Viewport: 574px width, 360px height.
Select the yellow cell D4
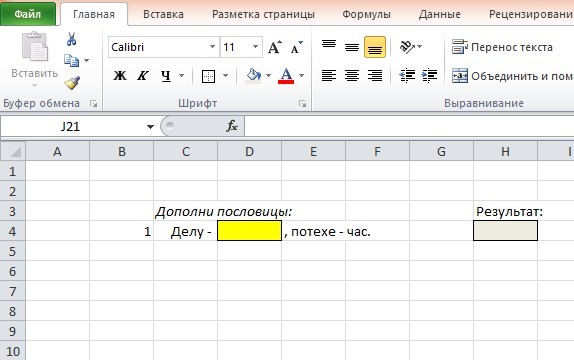click(249, 231)
